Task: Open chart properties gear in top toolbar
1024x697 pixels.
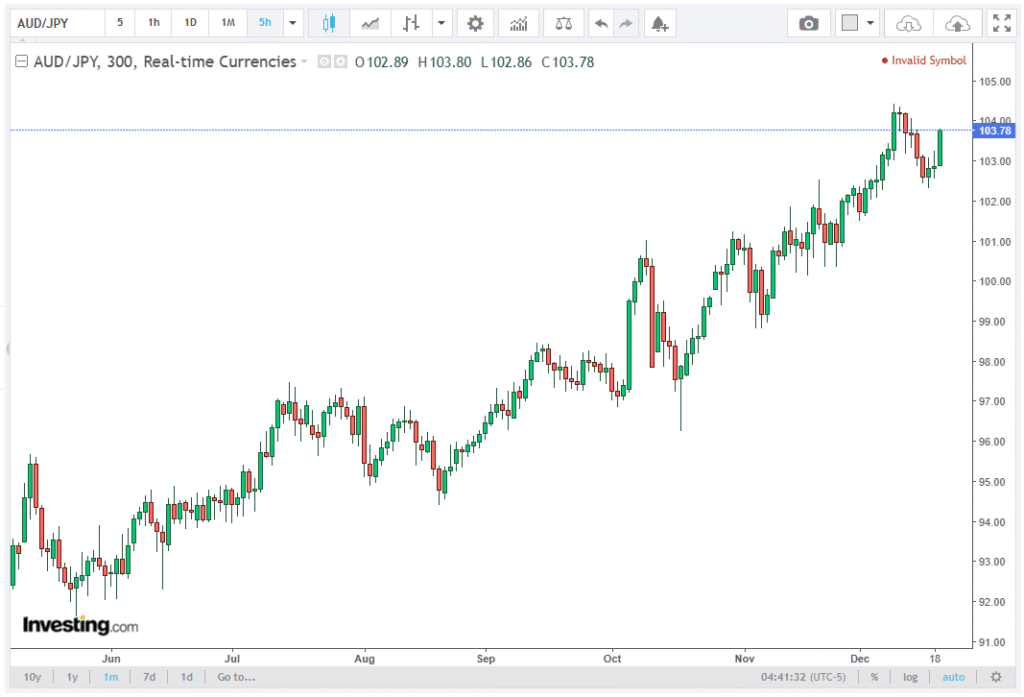Action: pyautogui.click(x=475, y=23)
